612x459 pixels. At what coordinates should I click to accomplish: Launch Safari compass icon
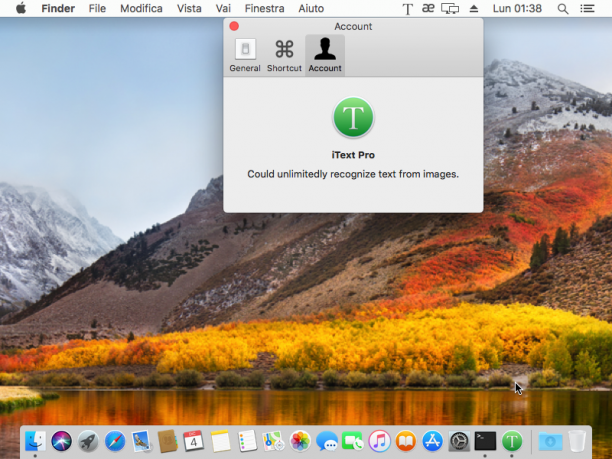pos(115,441)
